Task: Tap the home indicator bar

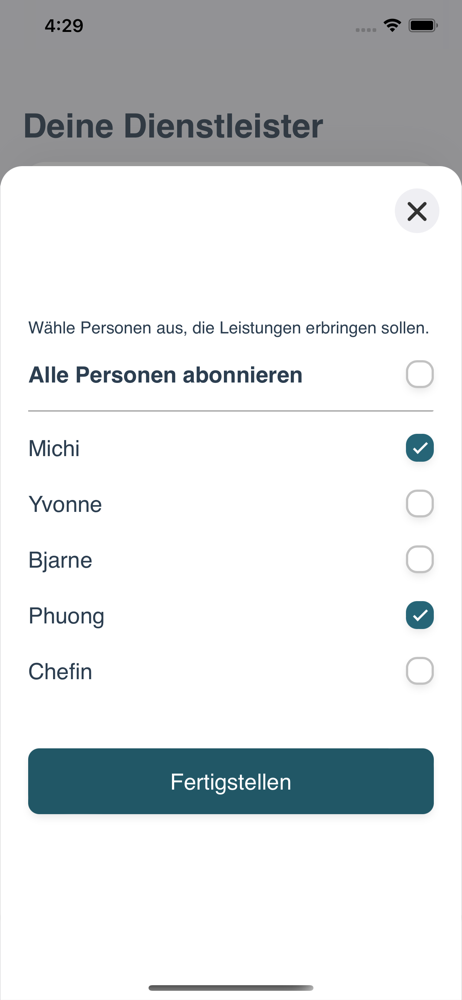Action: click(x=231, y=988)
